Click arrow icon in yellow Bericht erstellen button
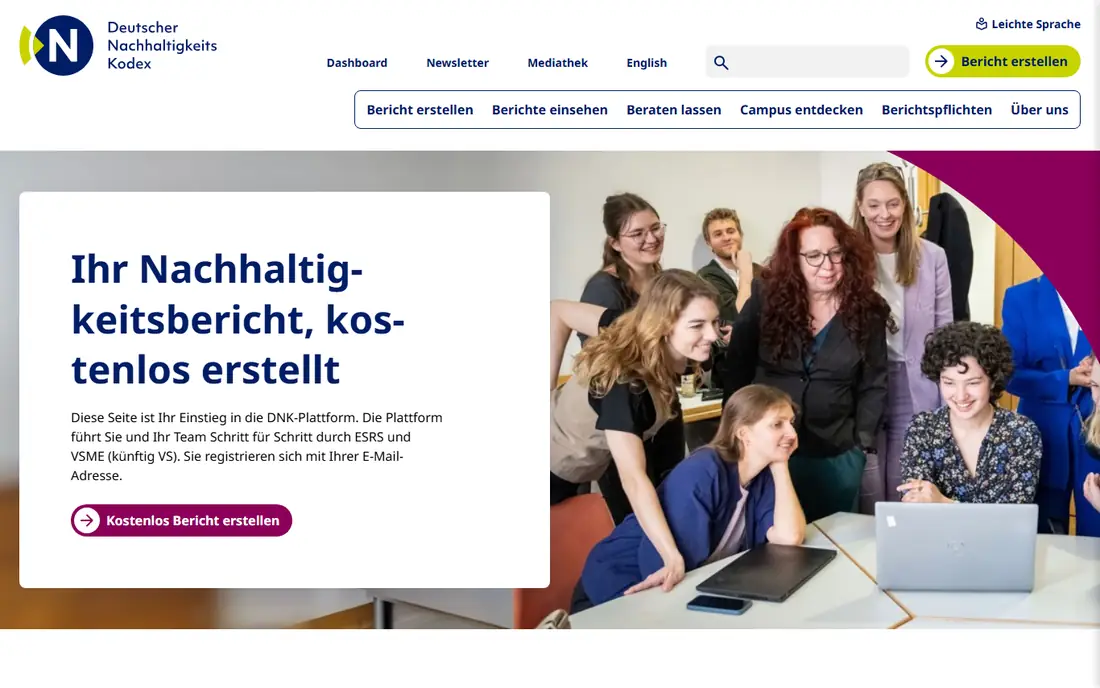The width and height of the screenshot is (1100, 688). (x=941, y=62)
